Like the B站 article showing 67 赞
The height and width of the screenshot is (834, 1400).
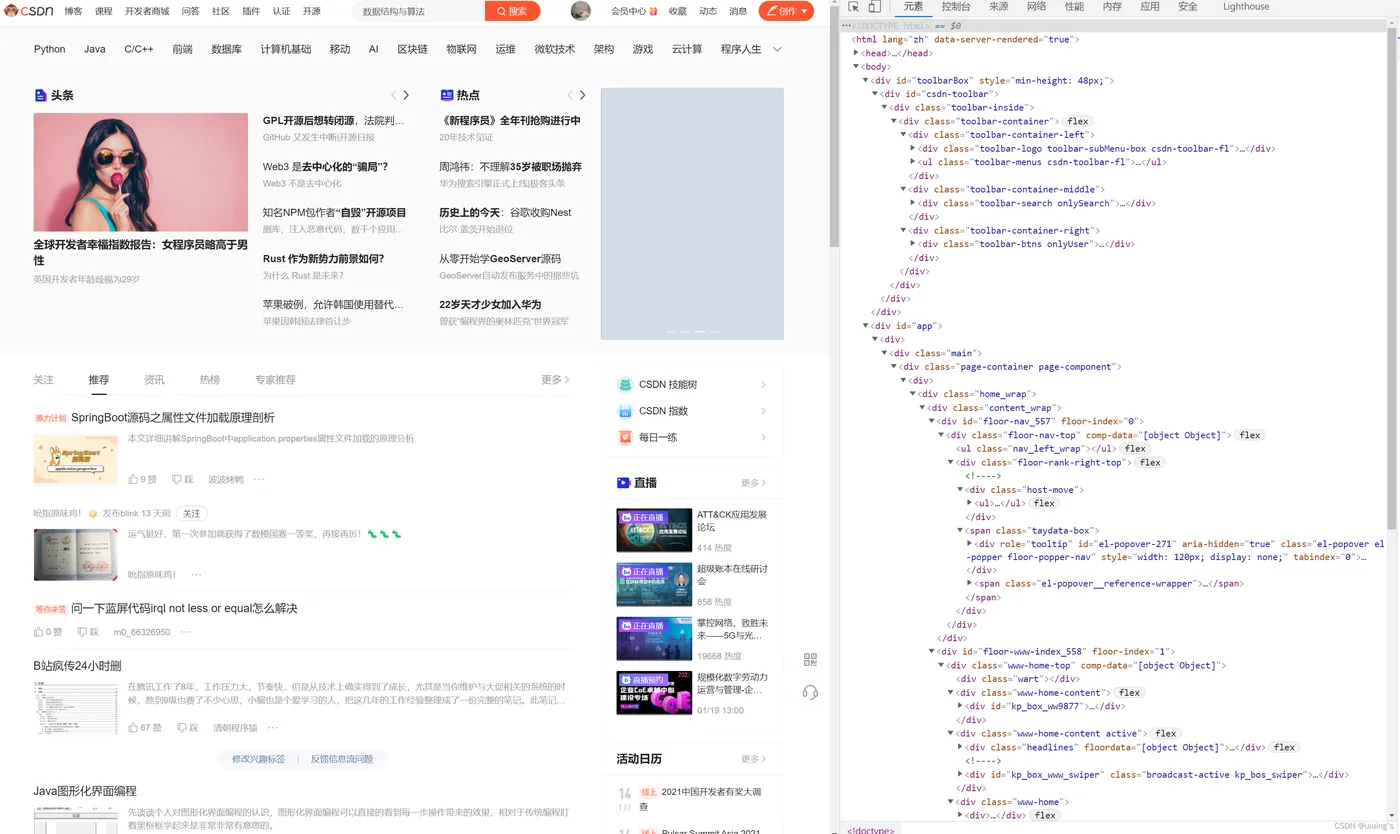click(145, 727)
